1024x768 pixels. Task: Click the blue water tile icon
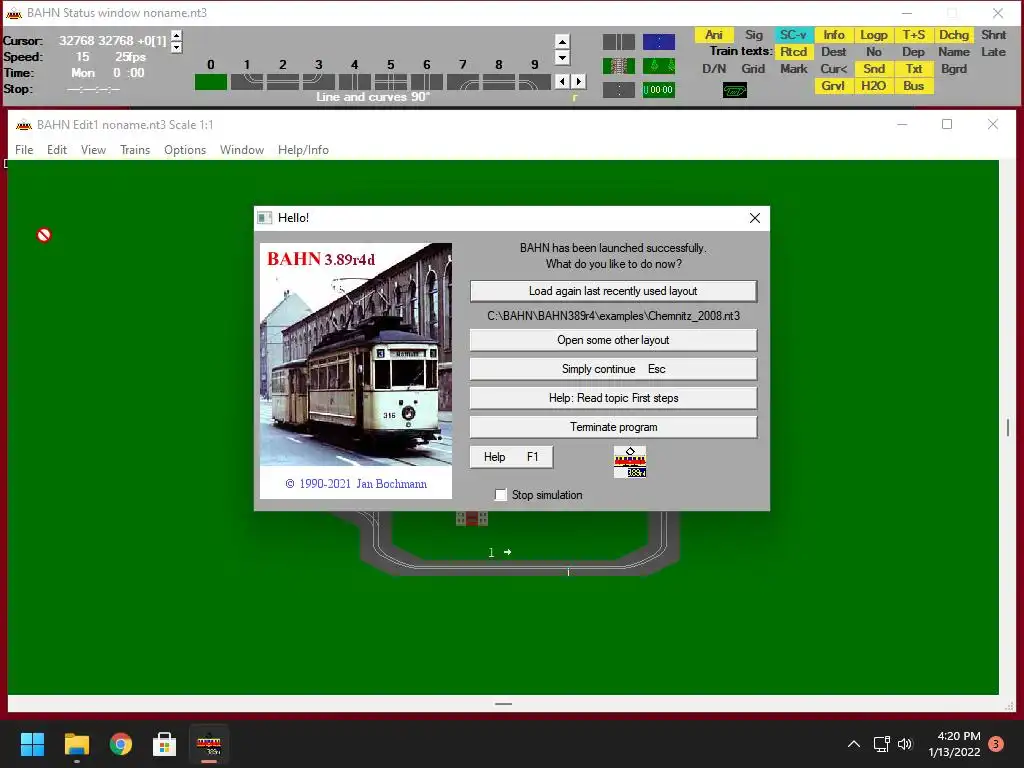[659, 42]
